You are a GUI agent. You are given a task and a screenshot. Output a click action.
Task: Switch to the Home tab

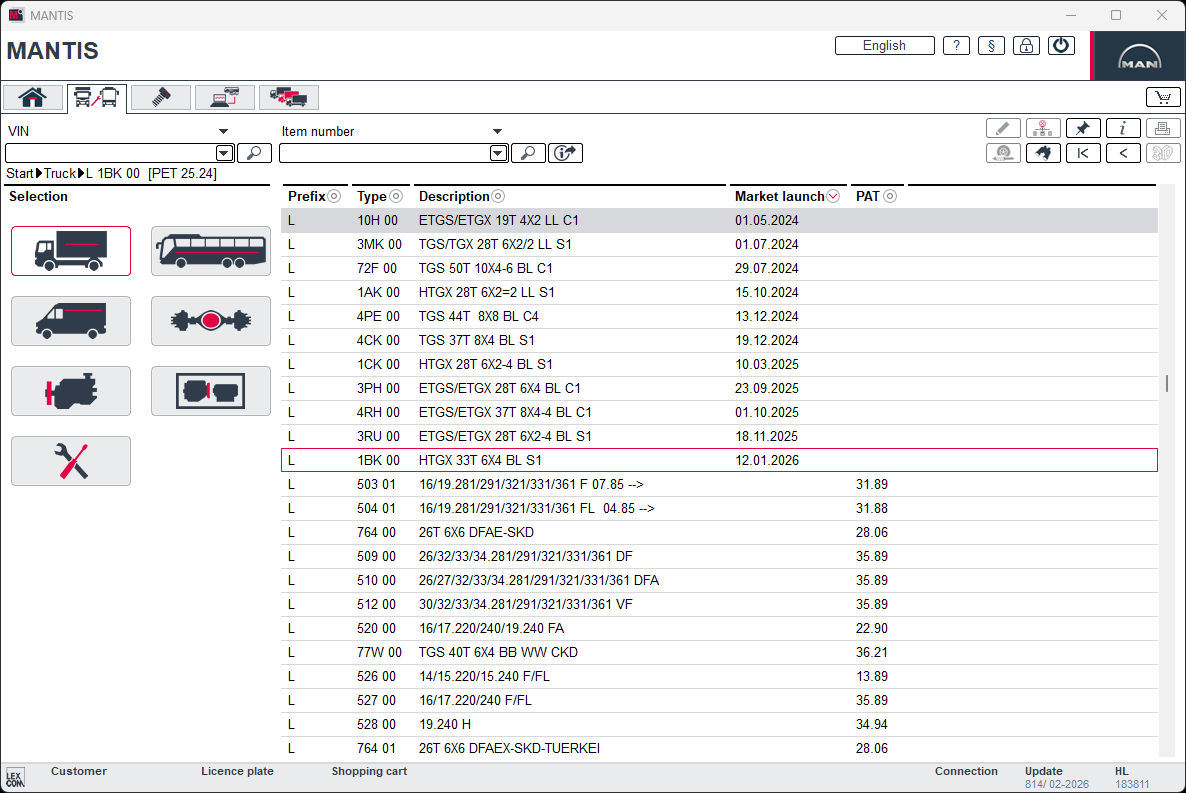pos(33,97)
